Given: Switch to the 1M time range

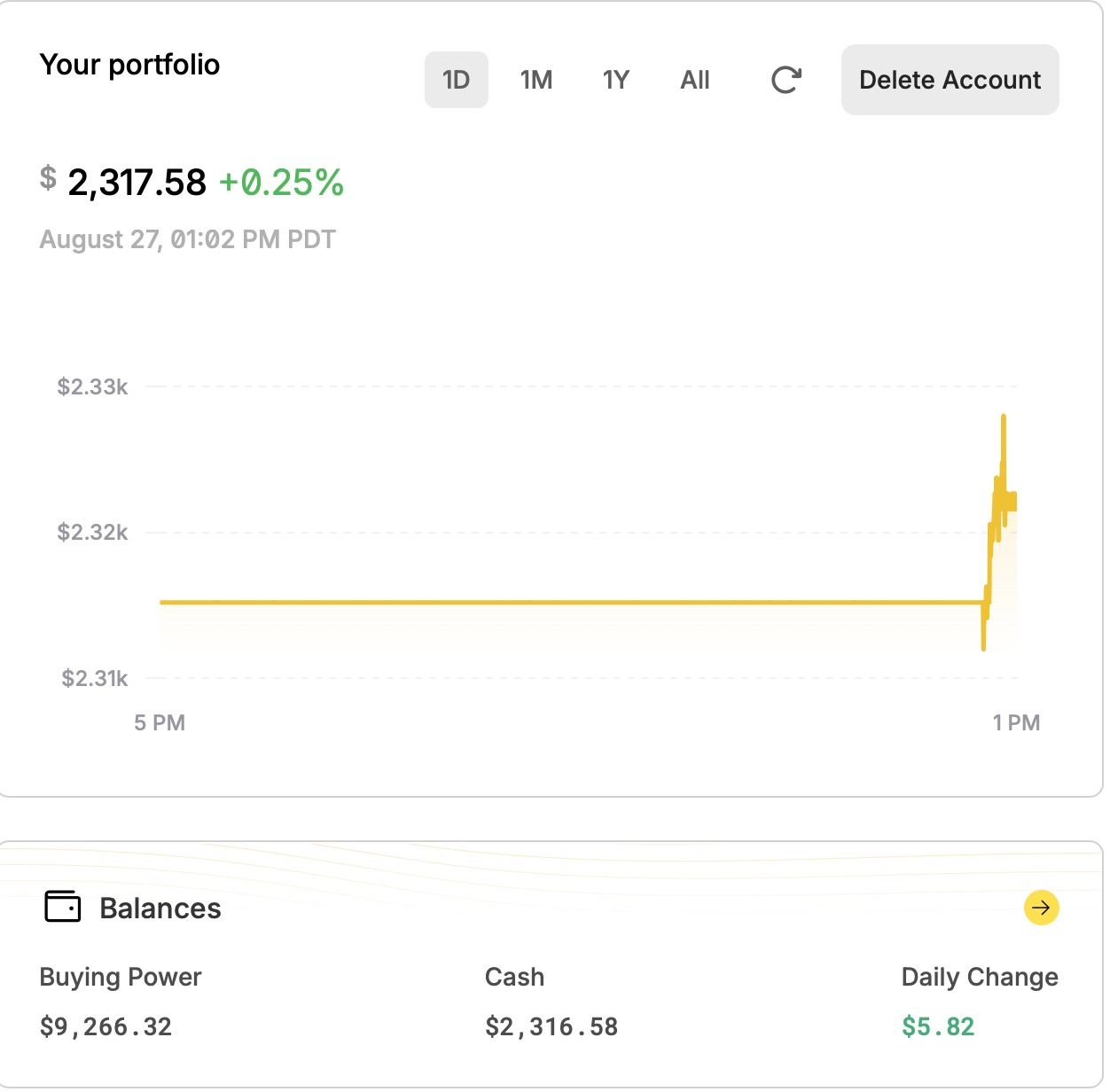Looking at the screenshot, I should click(536, 80).
